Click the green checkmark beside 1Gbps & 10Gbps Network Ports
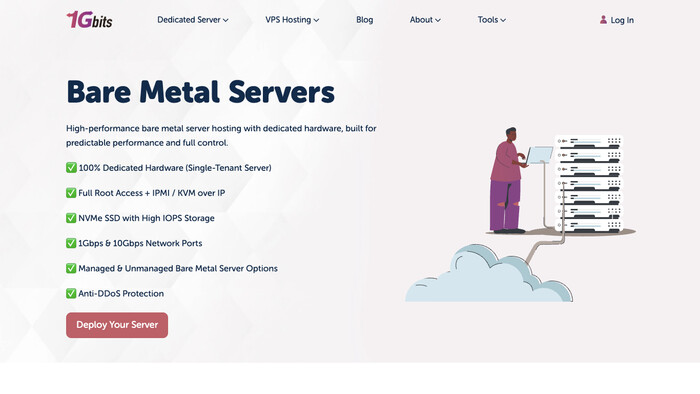Image resolution: width=700 pixels, height=394 pixels. pos(71,243)
